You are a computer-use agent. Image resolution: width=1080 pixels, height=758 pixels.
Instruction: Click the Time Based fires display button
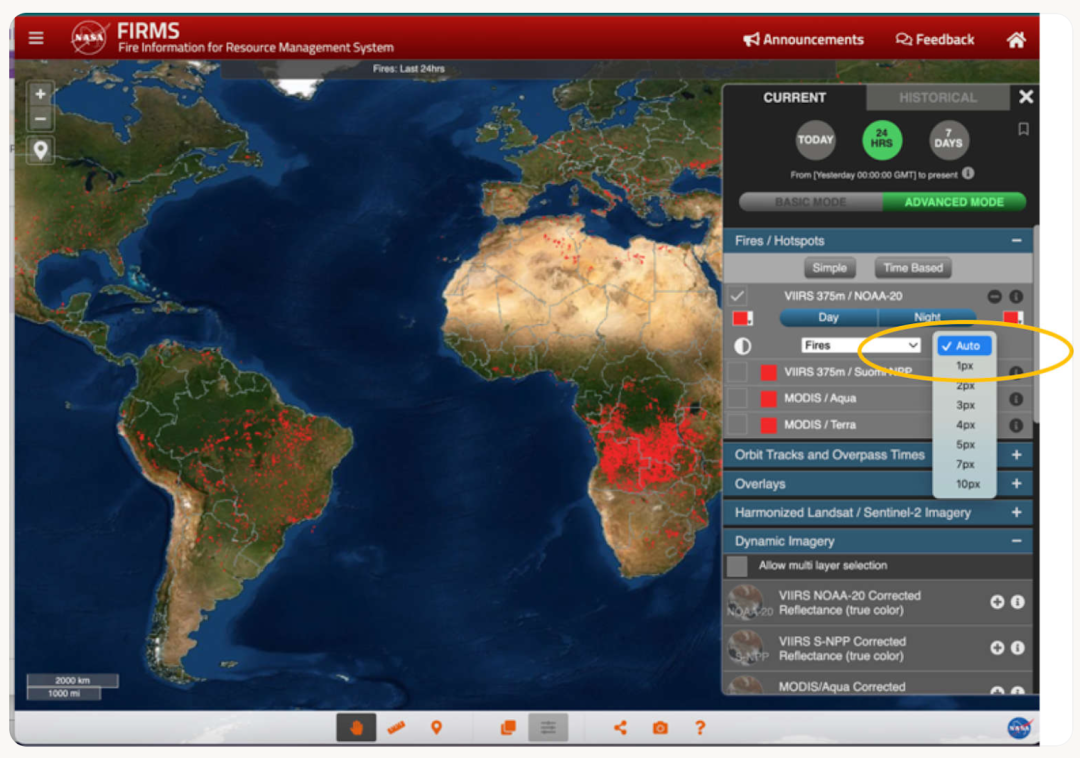(913, 268)
